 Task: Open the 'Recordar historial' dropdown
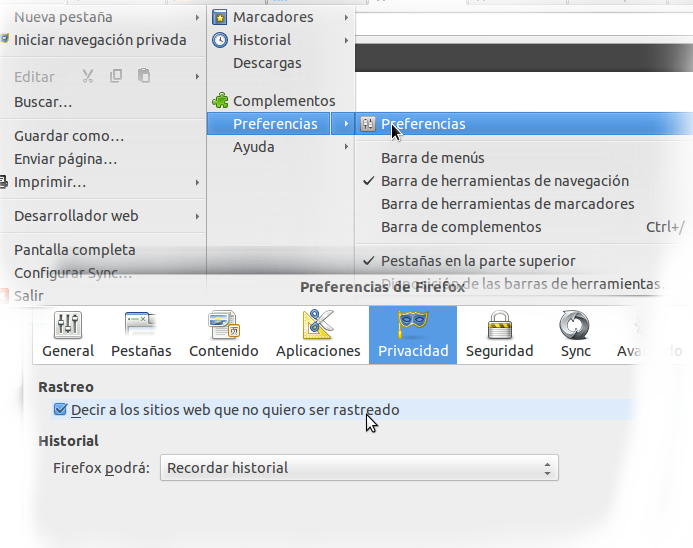[359, 468]
